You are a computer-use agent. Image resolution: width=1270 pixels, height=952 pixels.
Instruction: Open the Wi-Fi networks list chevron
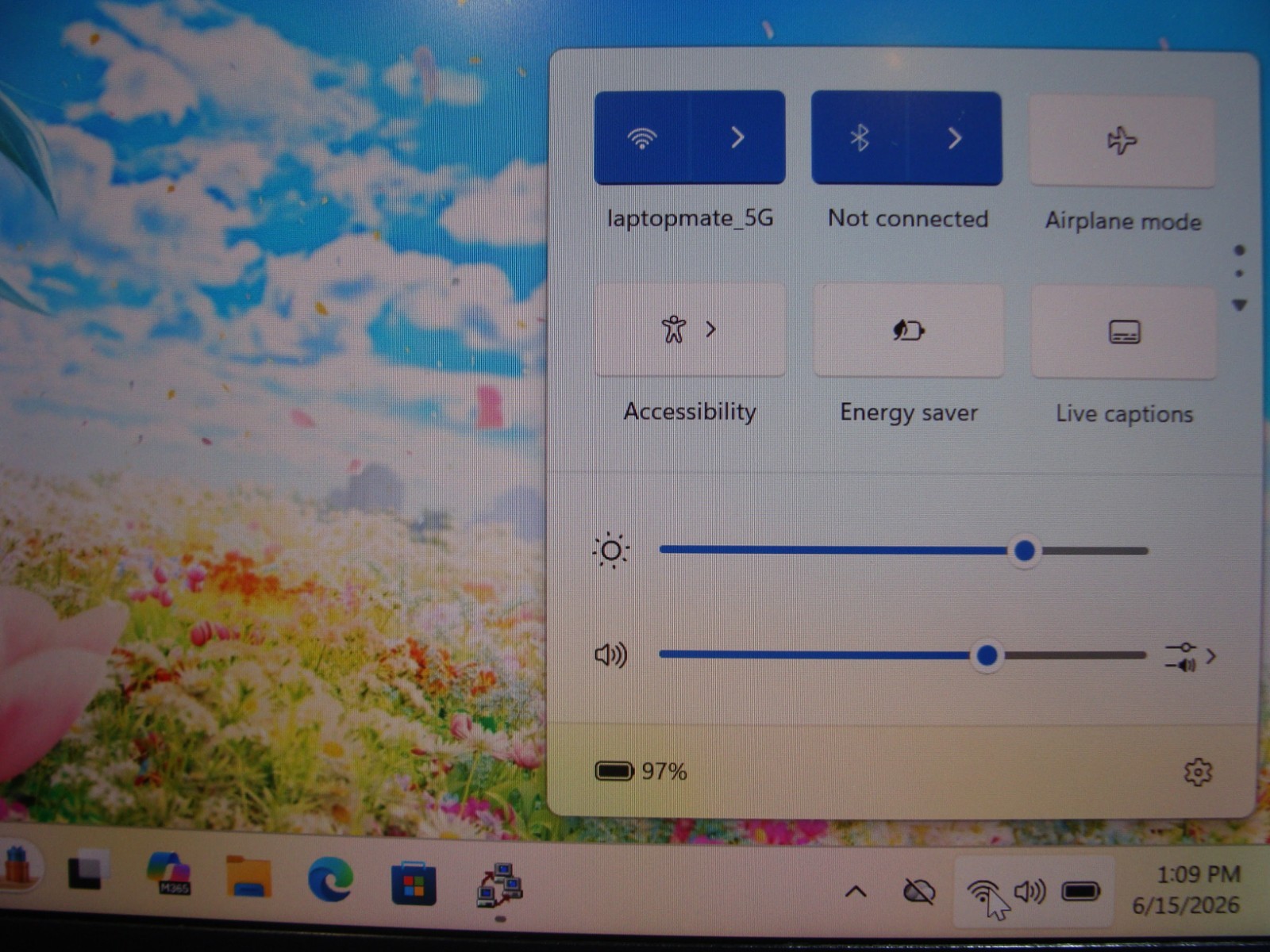tap(737, 138)
